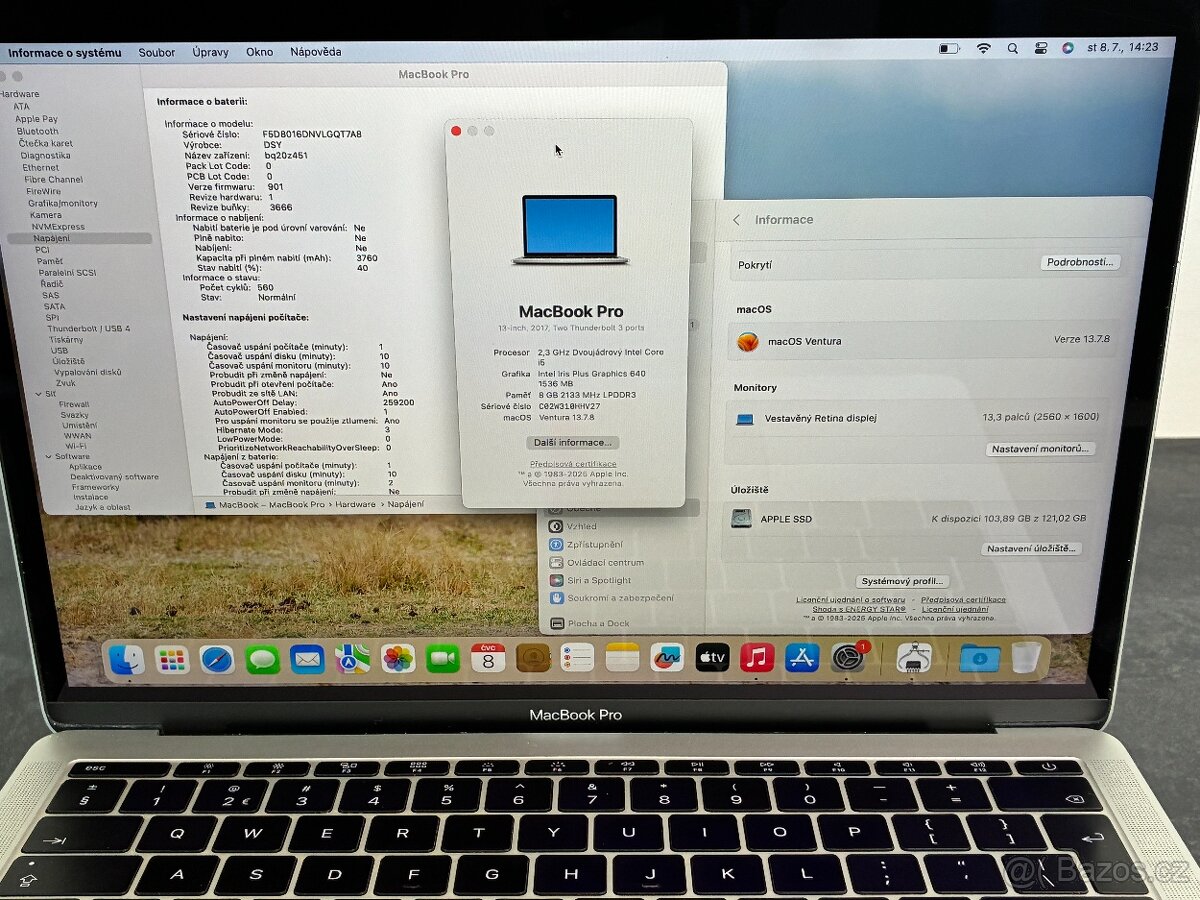Open Siri a Spotlight settings
This screenshot has height=900, width=1200.
click(599, 580)
